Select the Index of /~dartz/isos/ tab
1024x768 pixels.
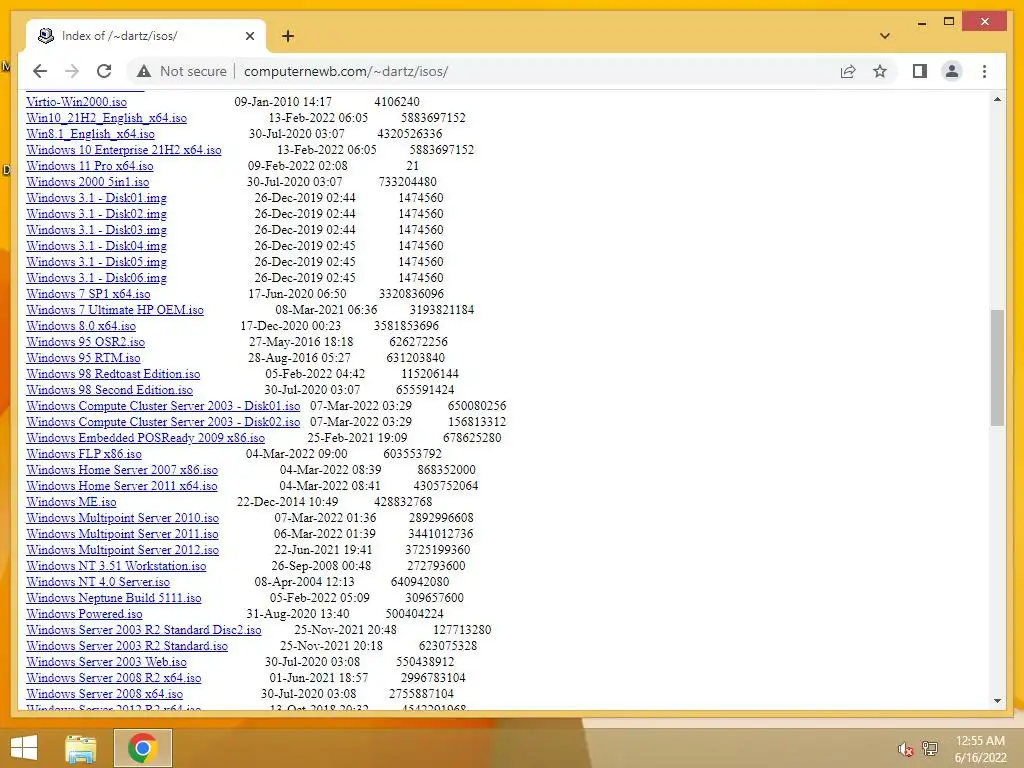point(146,36)
